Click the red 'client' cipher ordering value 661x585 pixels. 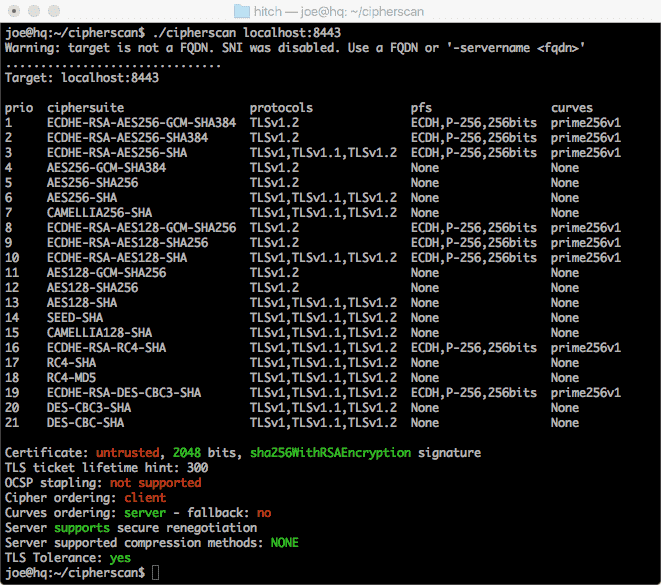coord(145,498)
